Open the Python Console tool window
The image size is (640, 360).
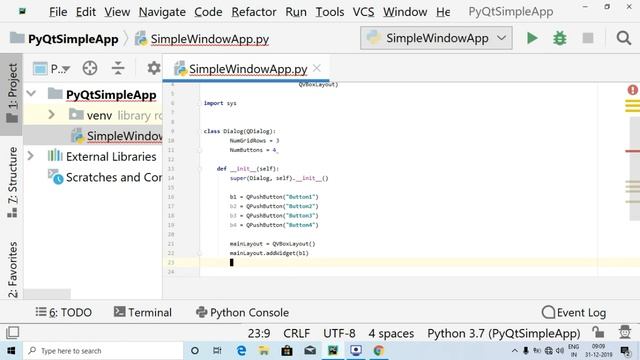click(242, 312)
